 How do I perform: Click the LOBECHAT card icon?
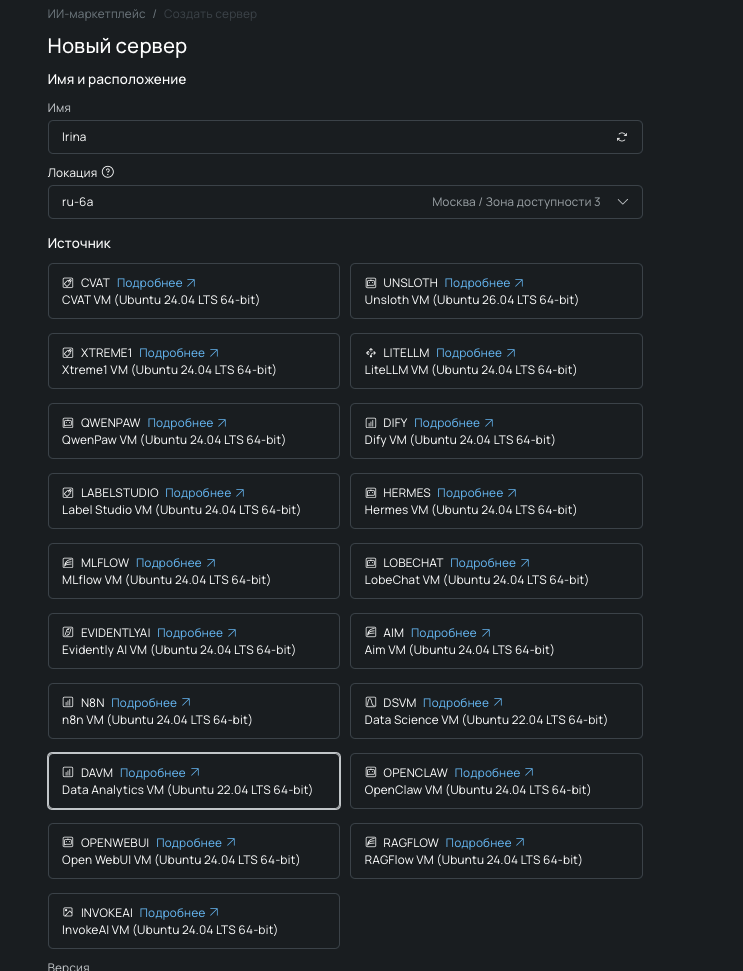pyautogui.click(x=370, y=563)
